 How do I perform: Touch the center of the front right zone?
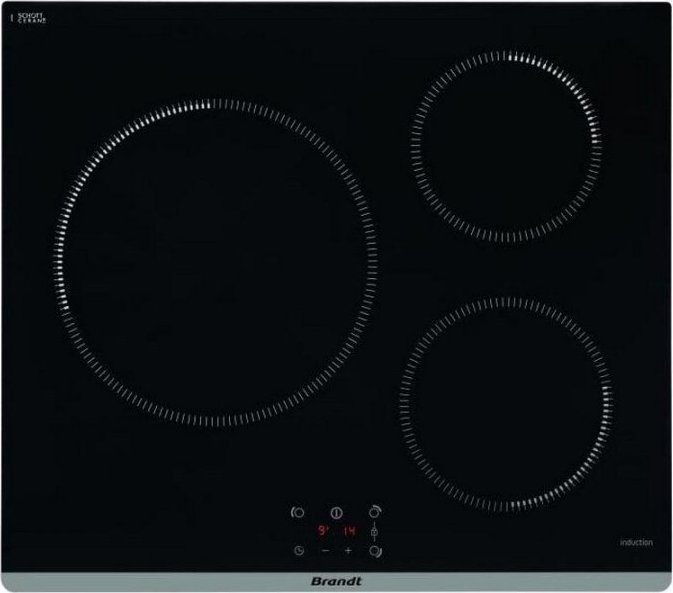506,403
